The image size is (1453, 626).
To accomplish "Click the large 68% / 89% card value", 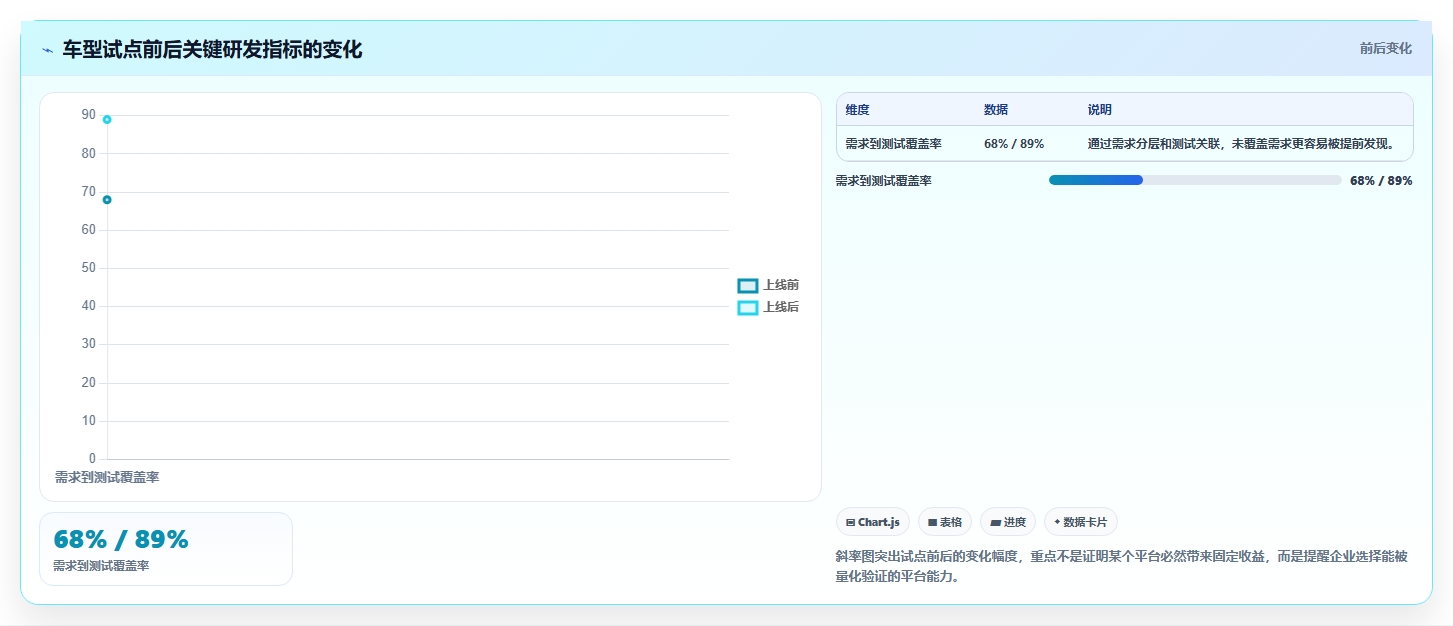I will tap(121, 539).
